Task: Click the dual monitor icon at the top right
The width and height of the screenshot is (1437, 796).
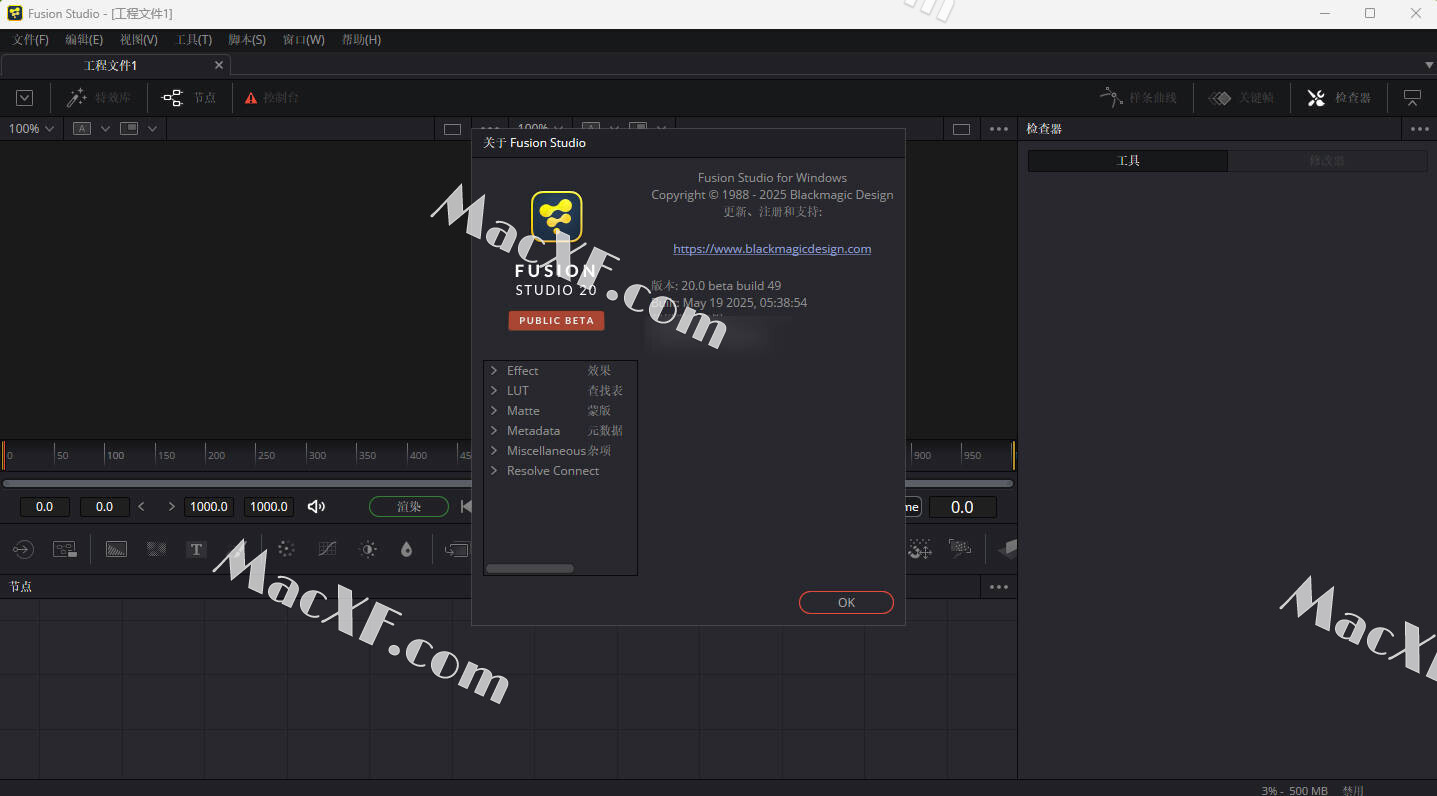Action: 1412,97
